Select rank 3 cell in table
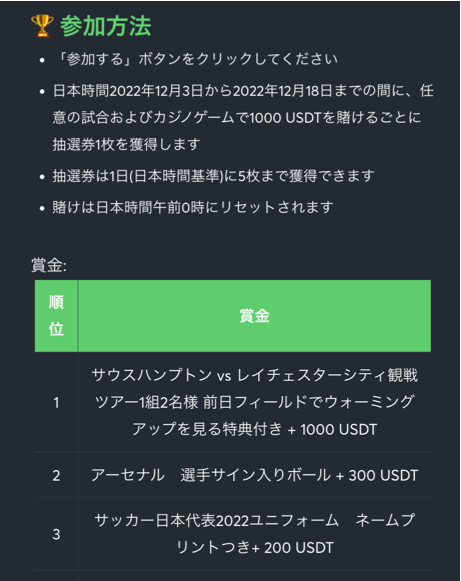The width and height of the screenshot is (461, 581). click(56, 534)
